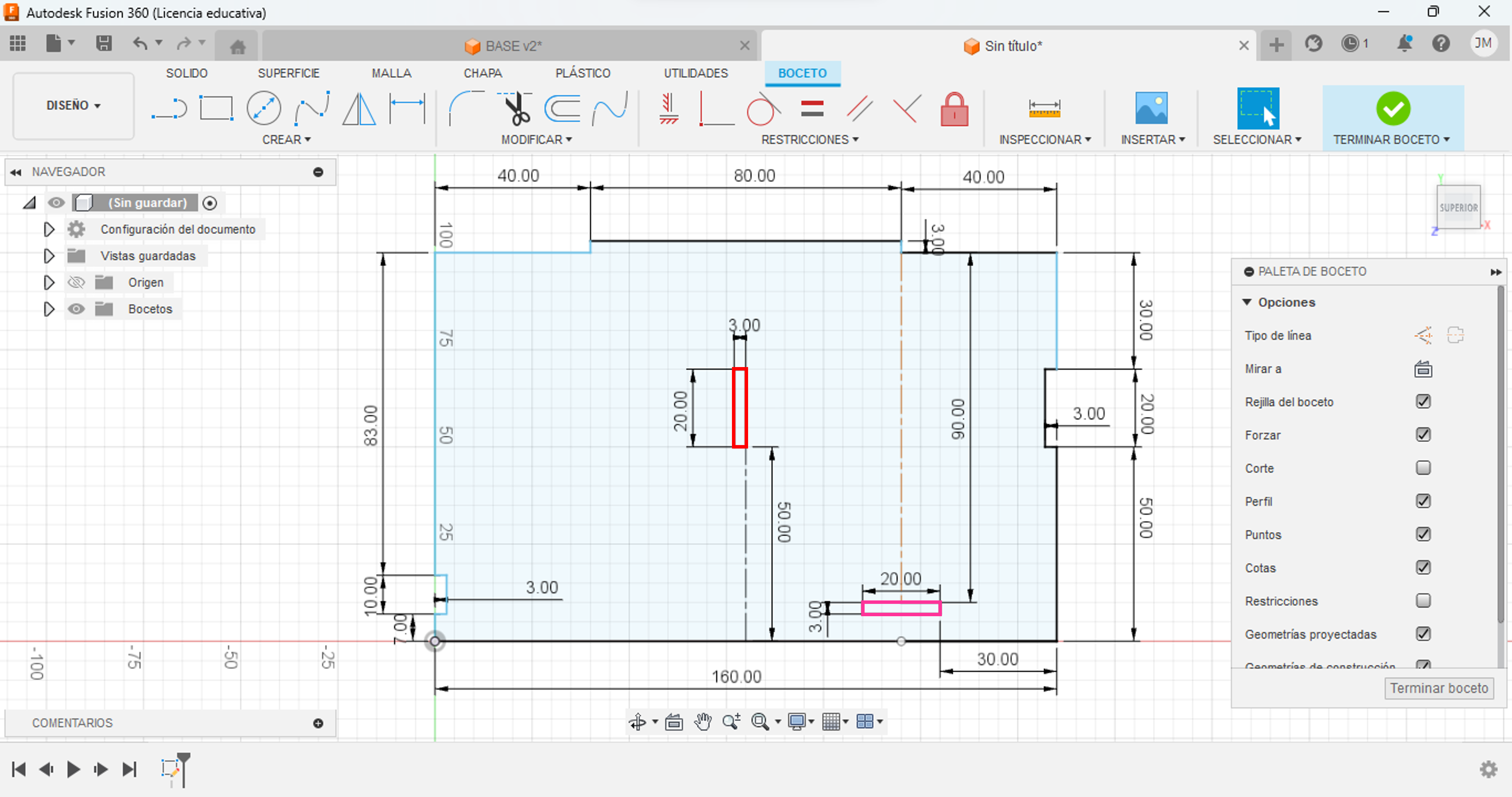Enable the Restricciones checkbox
This screenshot has height=797, width=1512.
(1423, 601)
